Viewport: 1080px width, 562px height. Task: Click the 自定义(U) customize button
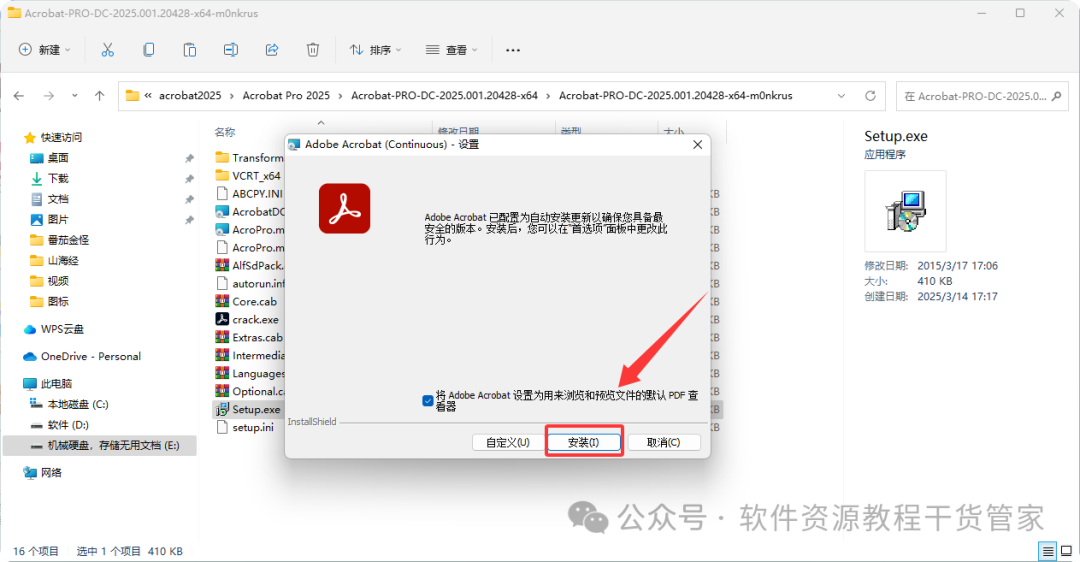508,442
